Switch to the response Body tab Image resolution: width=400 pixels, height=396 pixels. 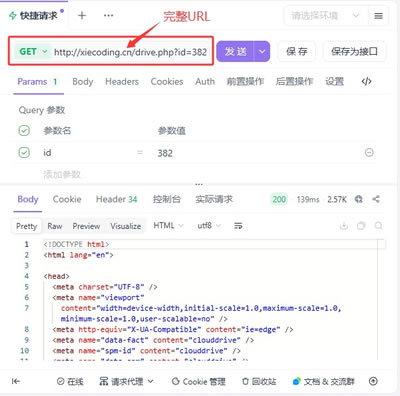pos(28,199)
